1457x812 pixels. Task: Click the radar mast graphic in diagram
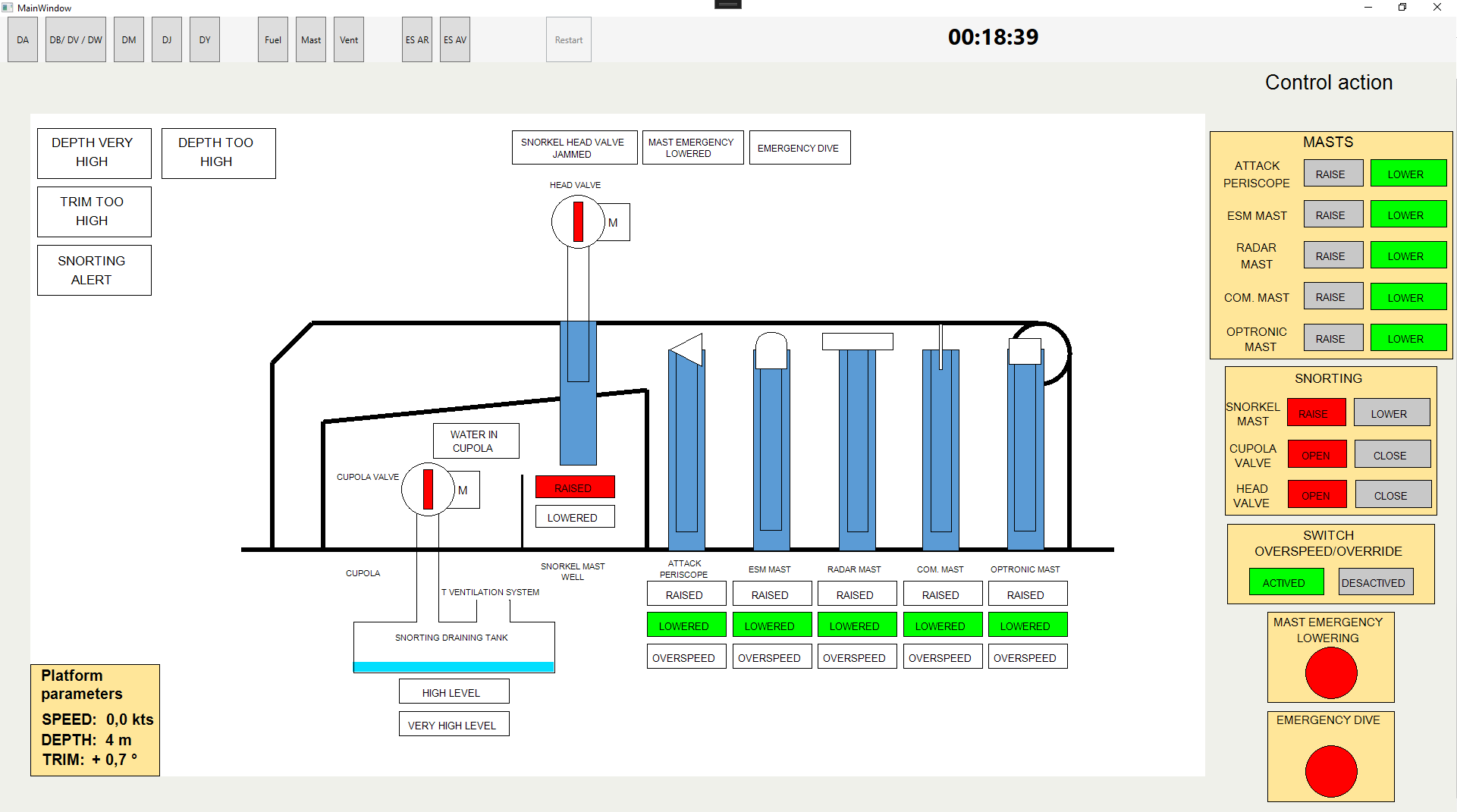[857, 447]
